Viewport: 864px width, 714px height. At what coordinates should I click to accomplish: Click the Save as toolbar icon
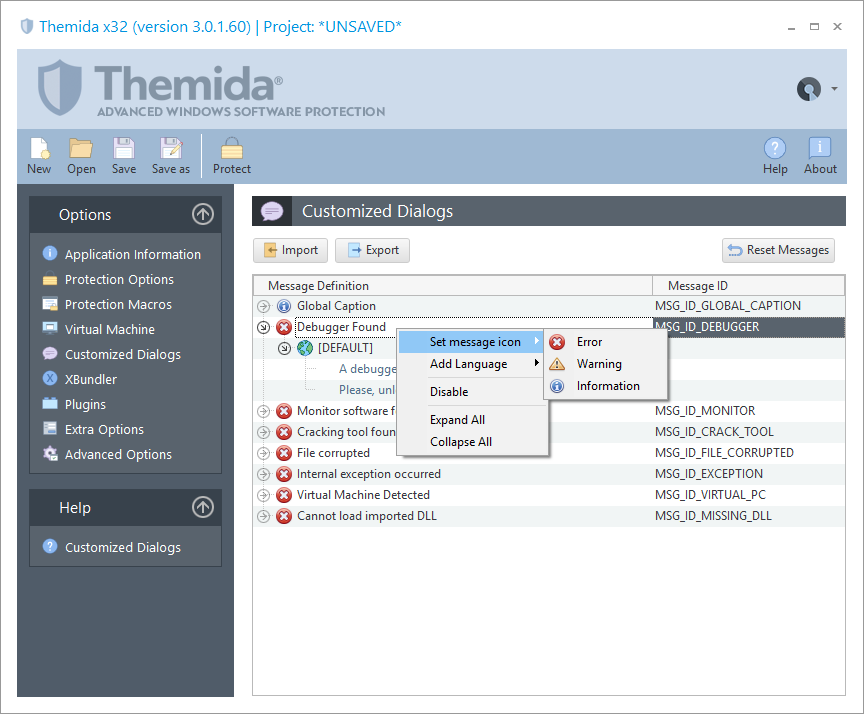[x=171, y=150]
